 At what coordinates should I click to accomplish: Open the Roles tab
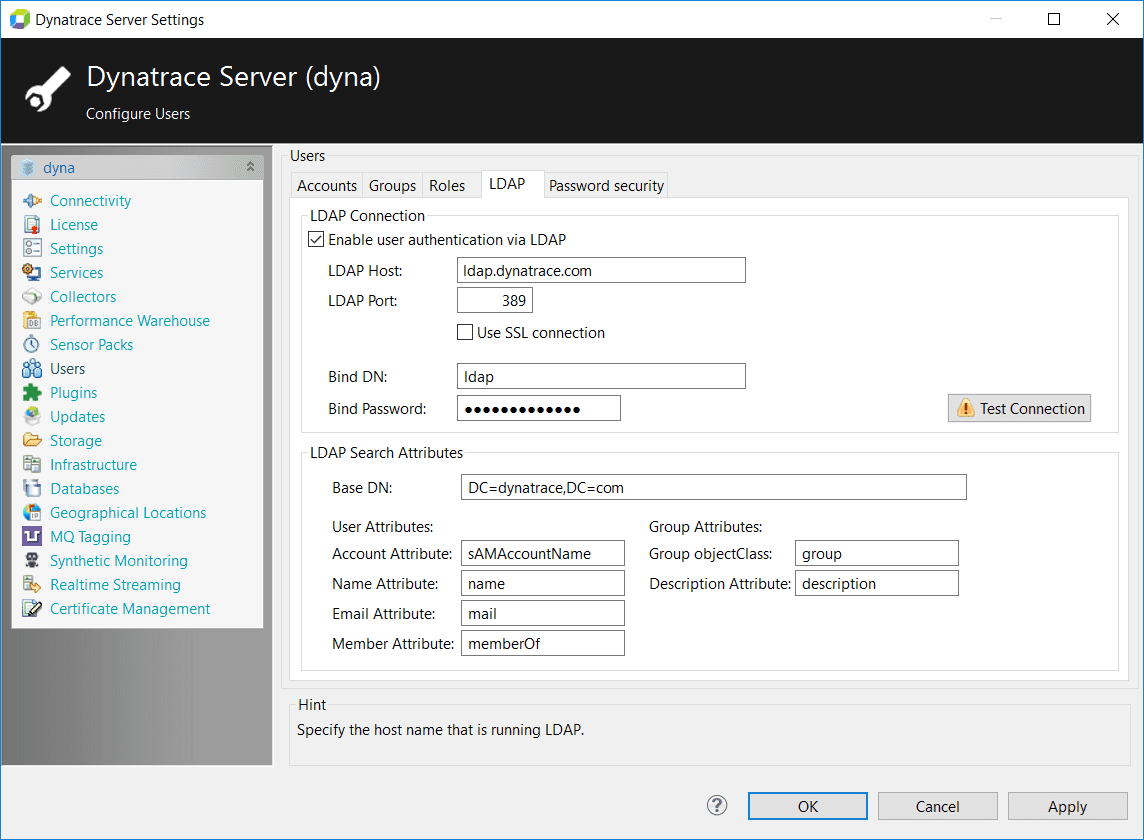[447, 185]
